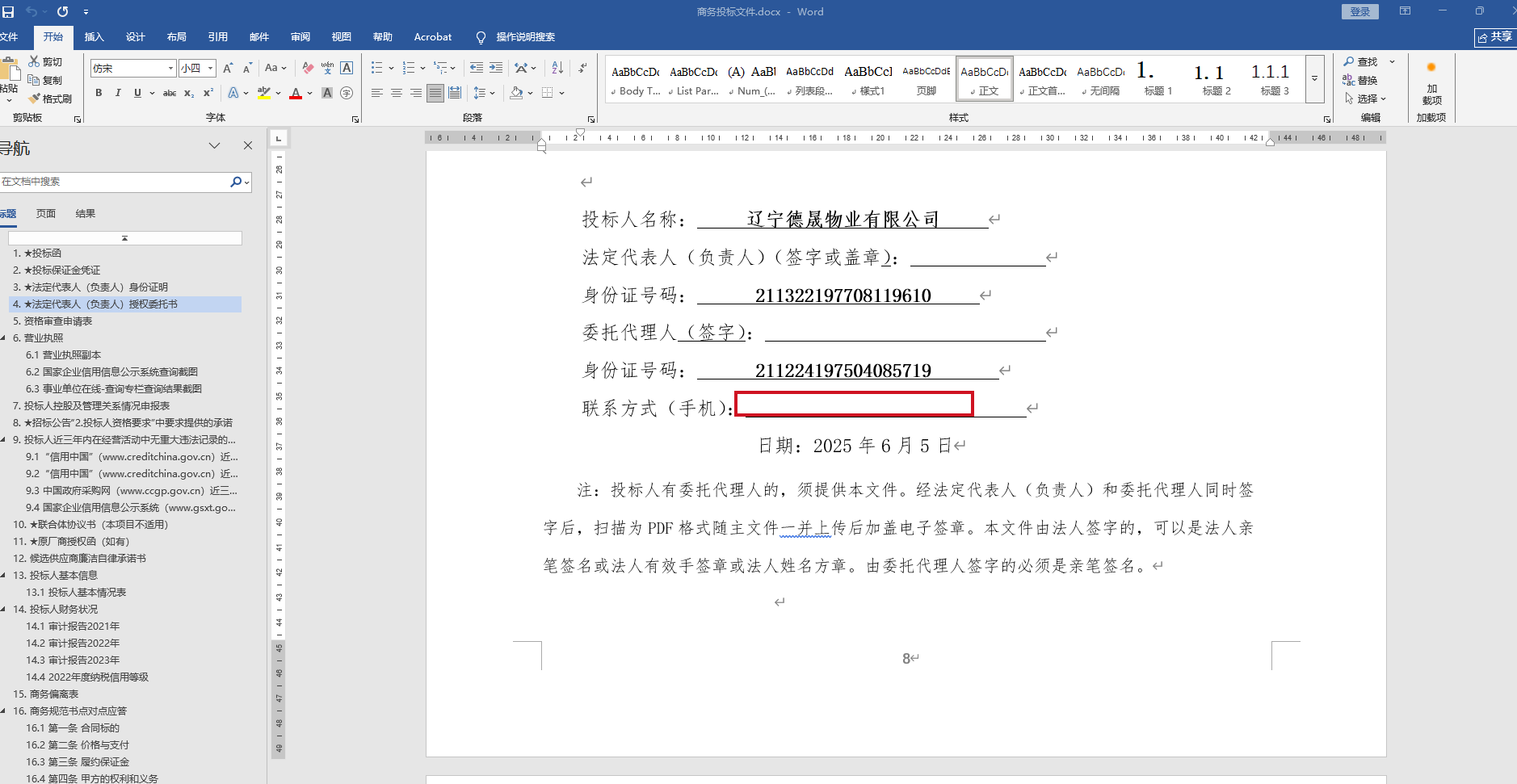Click the superscript x² icon
The image size is (1517, 784).
click(x=208, y=94)
